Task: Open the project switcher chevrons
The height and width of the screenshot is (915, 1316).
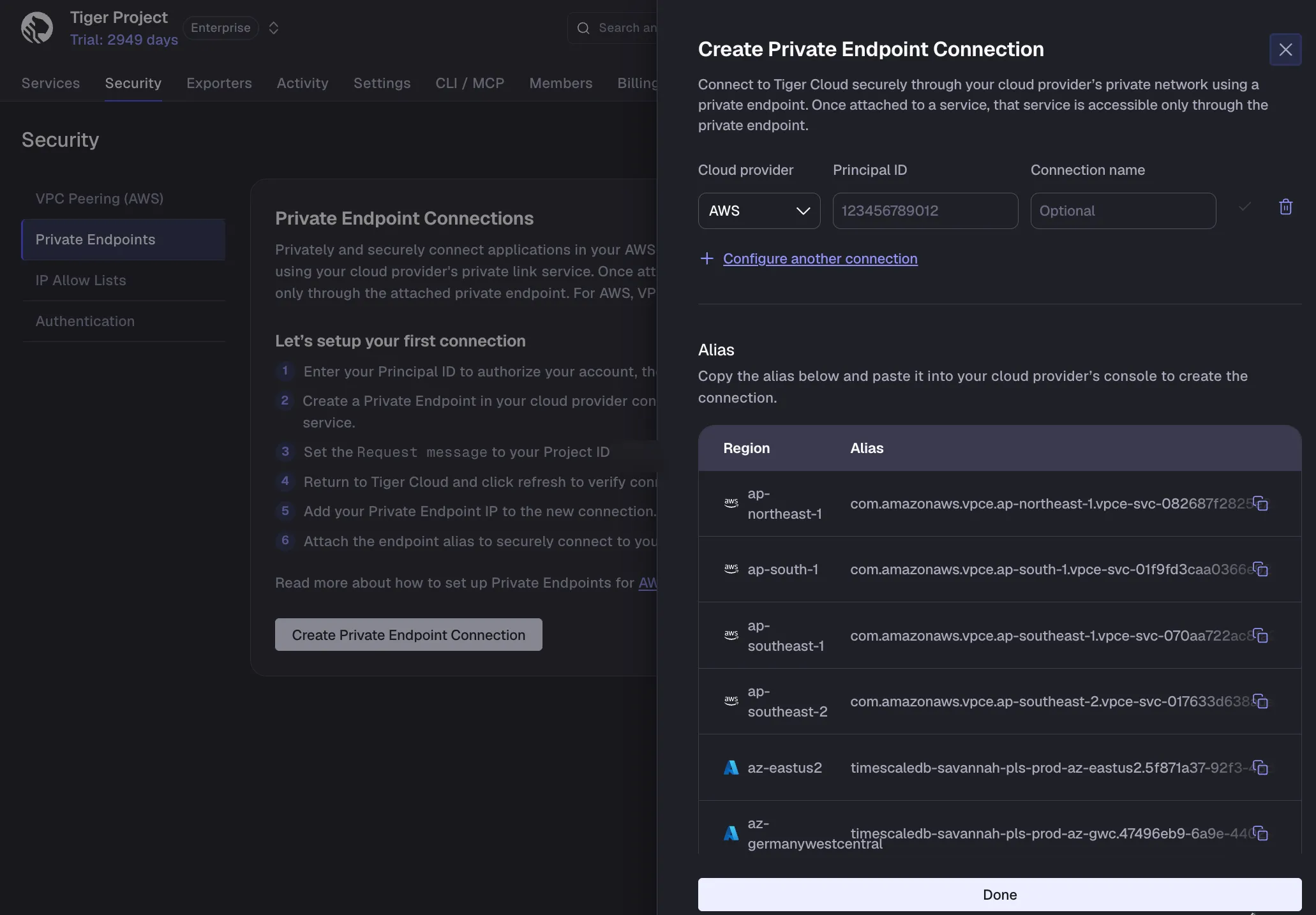Action: tap(274, 28)
